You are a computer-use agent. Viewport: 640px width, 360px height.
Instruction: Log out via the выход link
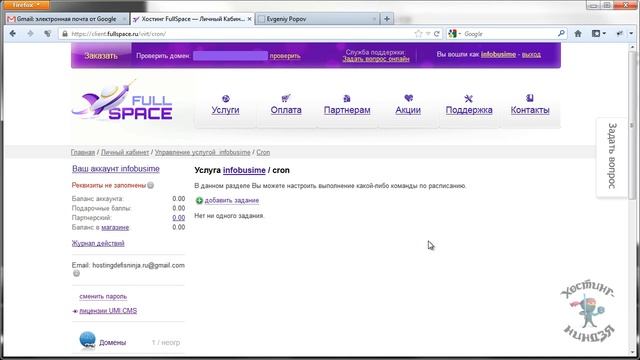[531, 54]
